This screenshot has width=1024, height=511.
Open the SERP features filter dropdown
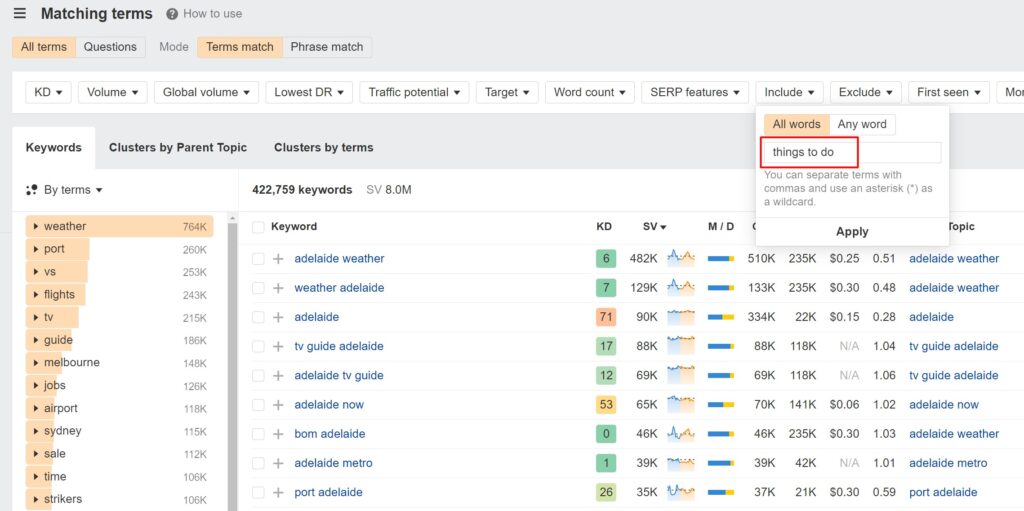695,92
